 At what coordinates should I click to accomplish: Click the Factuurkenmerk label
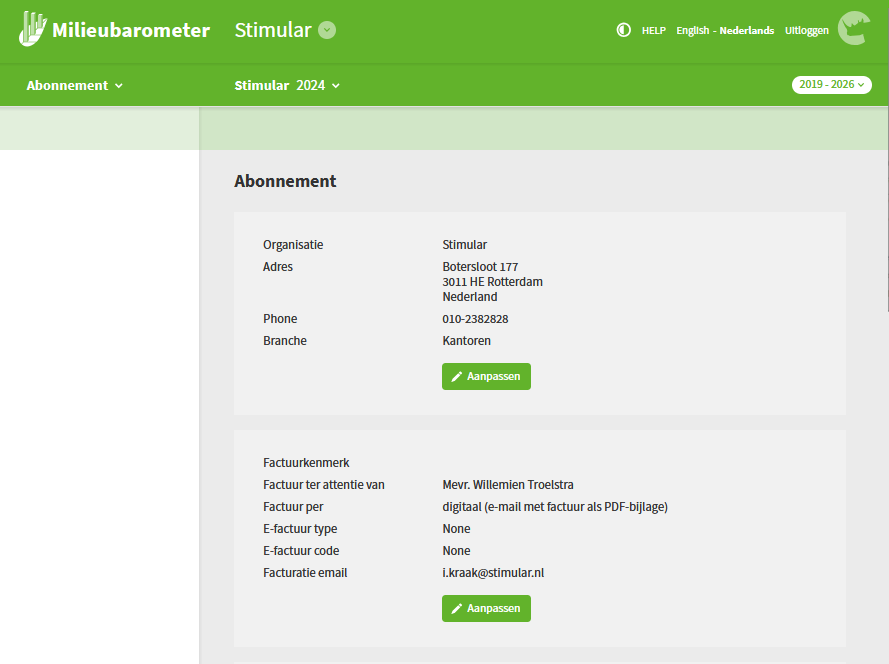[x=306, y=463]
